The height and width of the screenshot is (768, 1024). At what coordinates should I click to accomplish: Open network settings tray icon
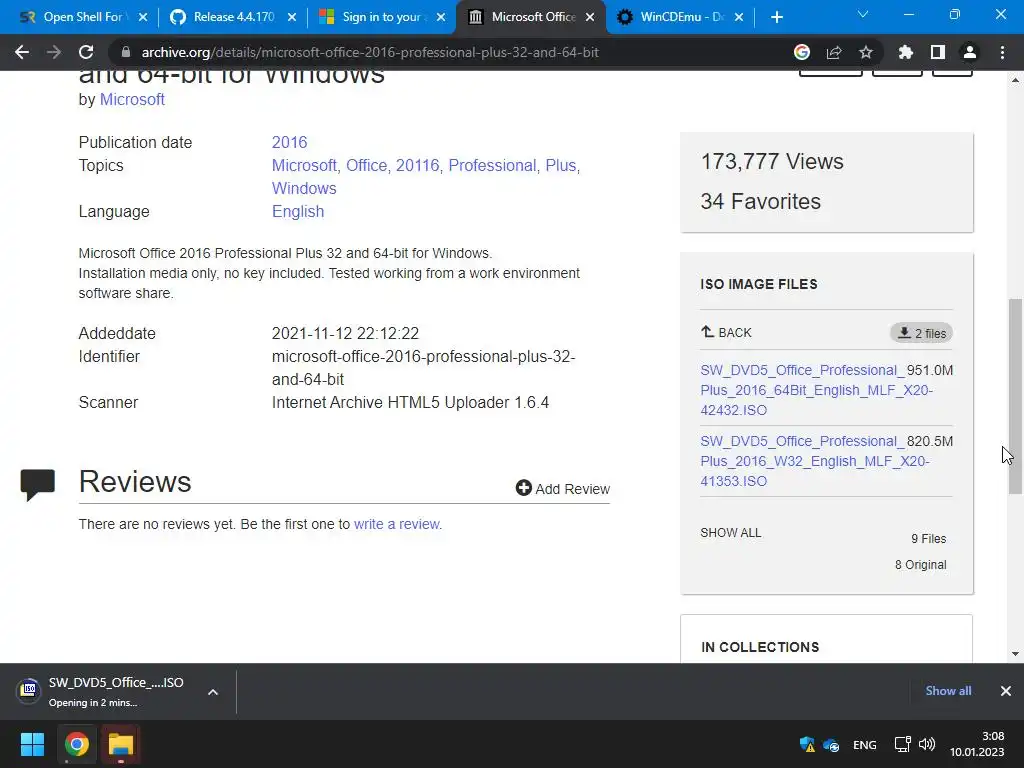point(903,744)
